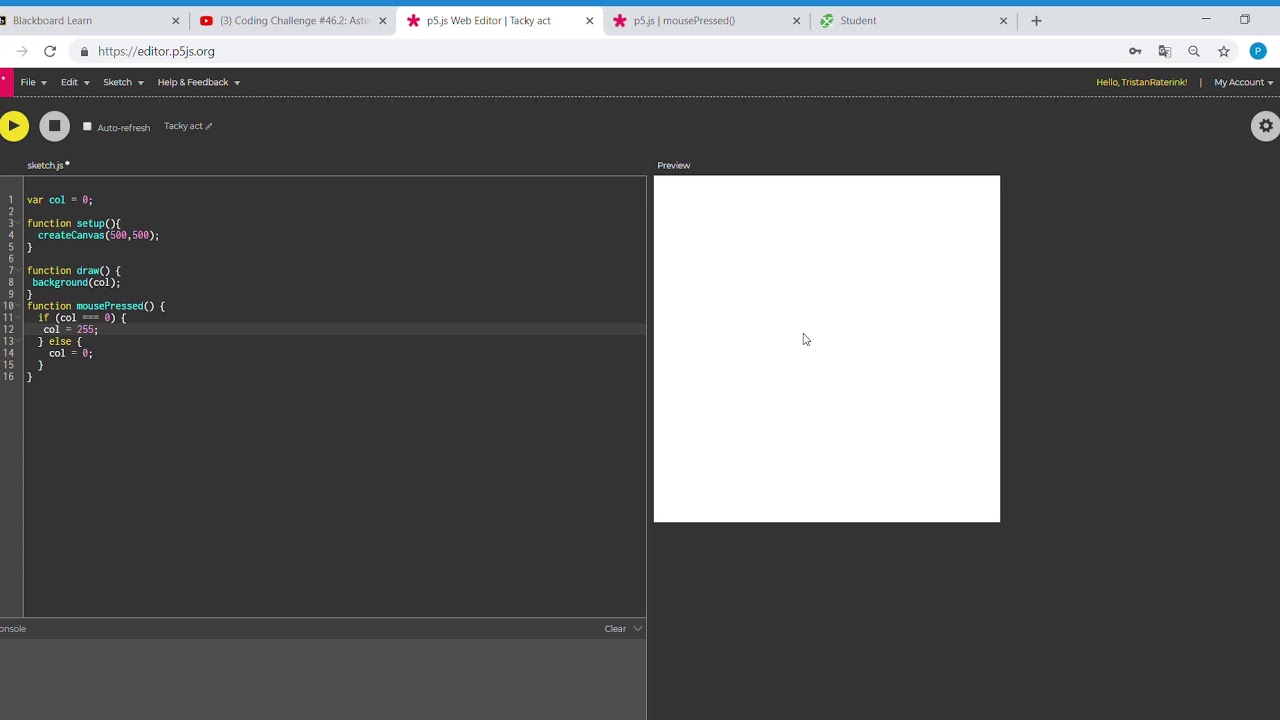This screenshot has width=1280, height=720.
Task: Click the Tacky act sketch name
Action: click(x=183, y=126)
